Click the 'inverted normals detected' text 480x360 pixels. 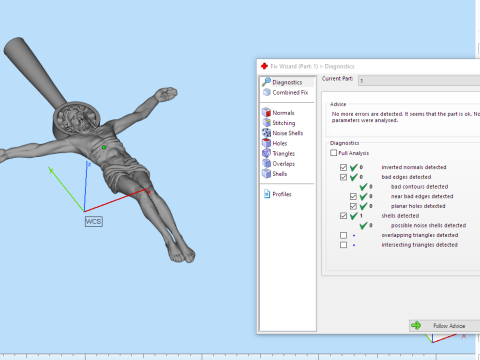pos(414,167)
